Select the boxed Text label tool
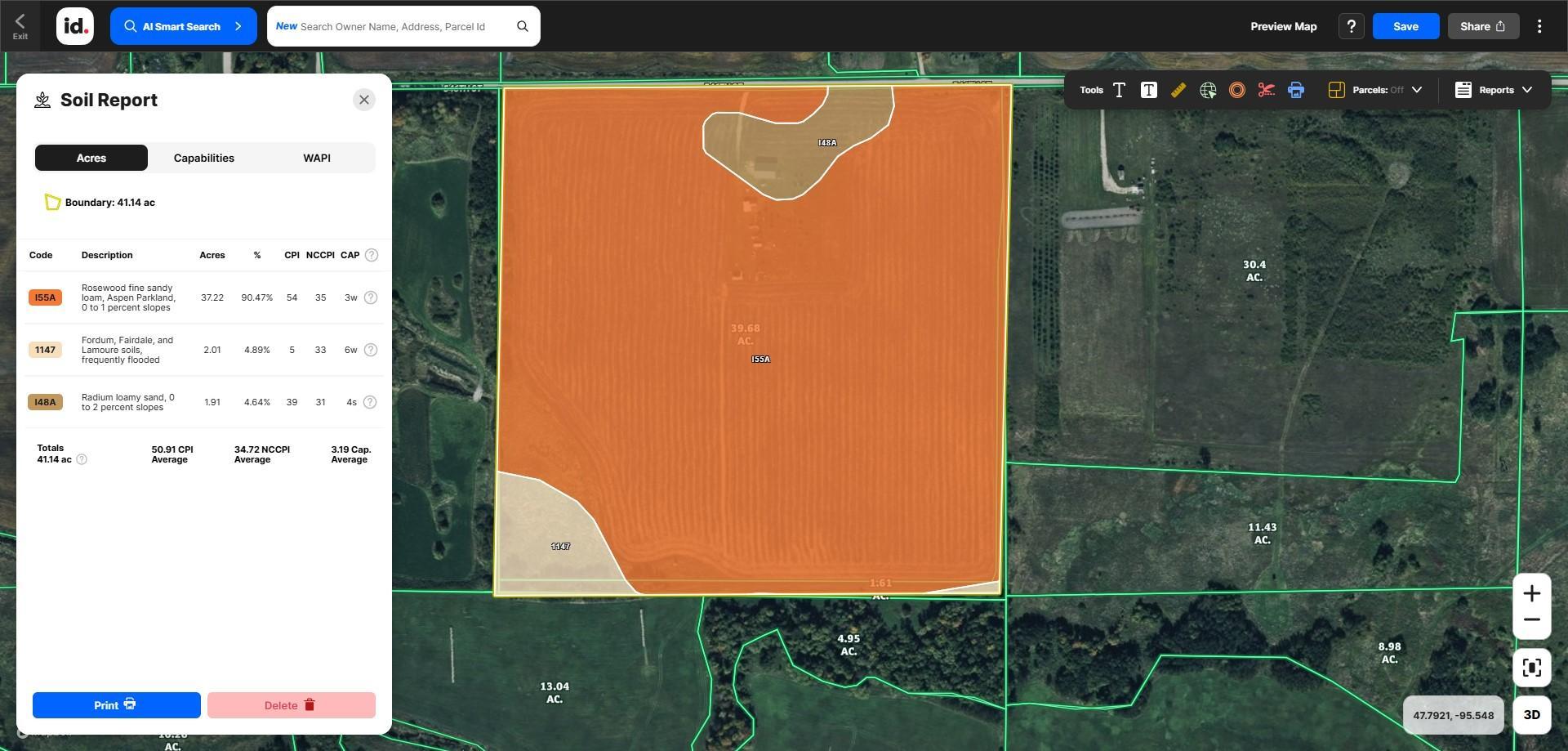This screenshot has height=751, width=1568. pyautogui.click(x=1148, y=90)
